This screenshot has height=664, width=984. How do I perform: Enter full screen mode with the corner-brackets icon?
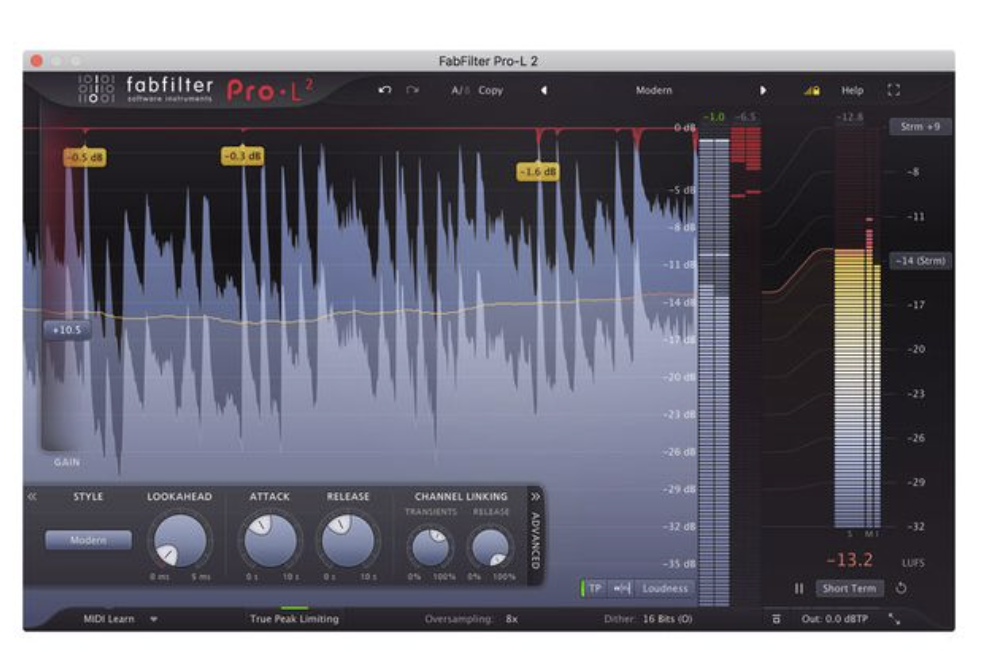[894, 90]
